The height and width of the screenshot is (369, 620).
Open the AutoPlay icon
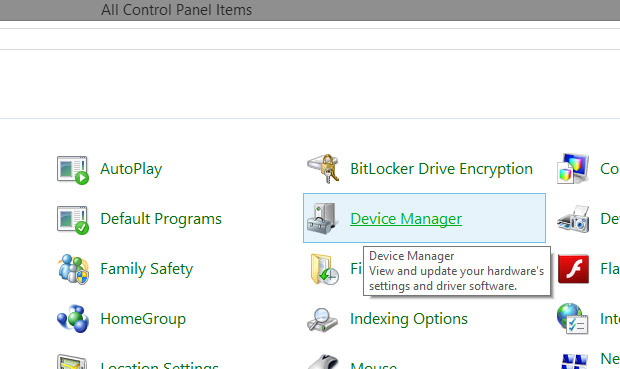tap(72, 170)
